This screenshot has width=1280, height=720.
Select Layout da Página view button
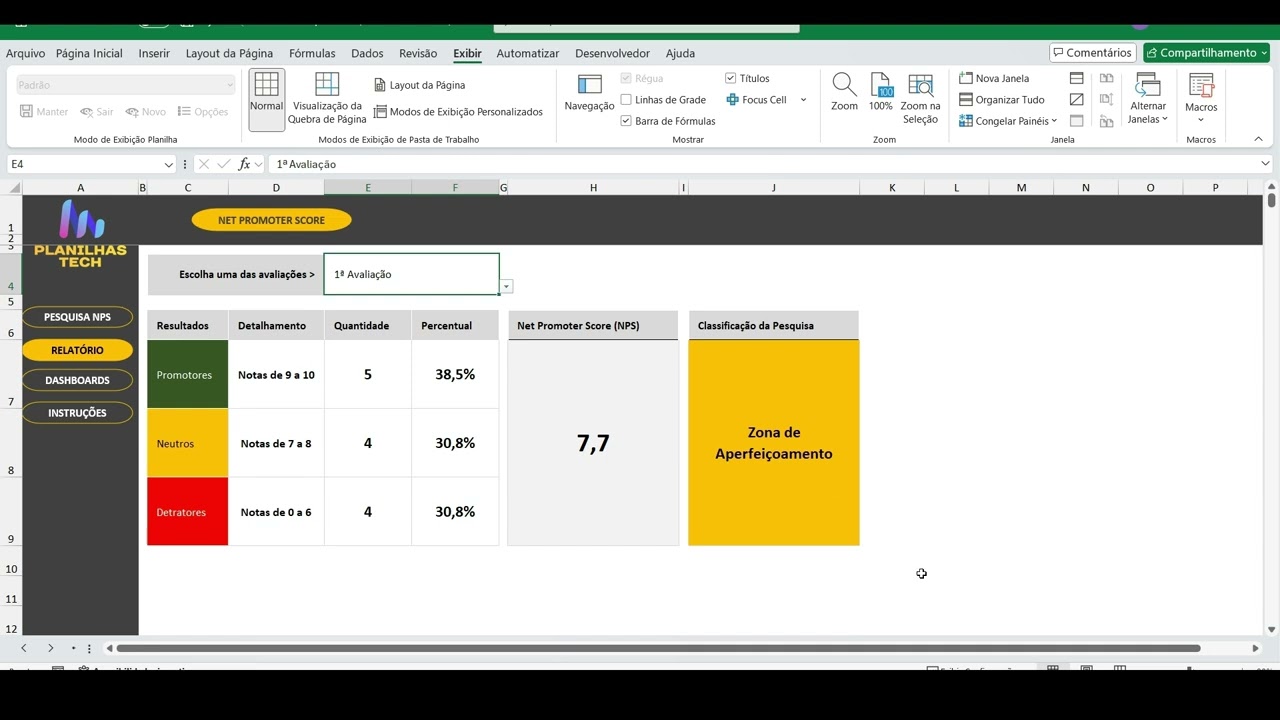pyautogui.click(x=420, y=85)
